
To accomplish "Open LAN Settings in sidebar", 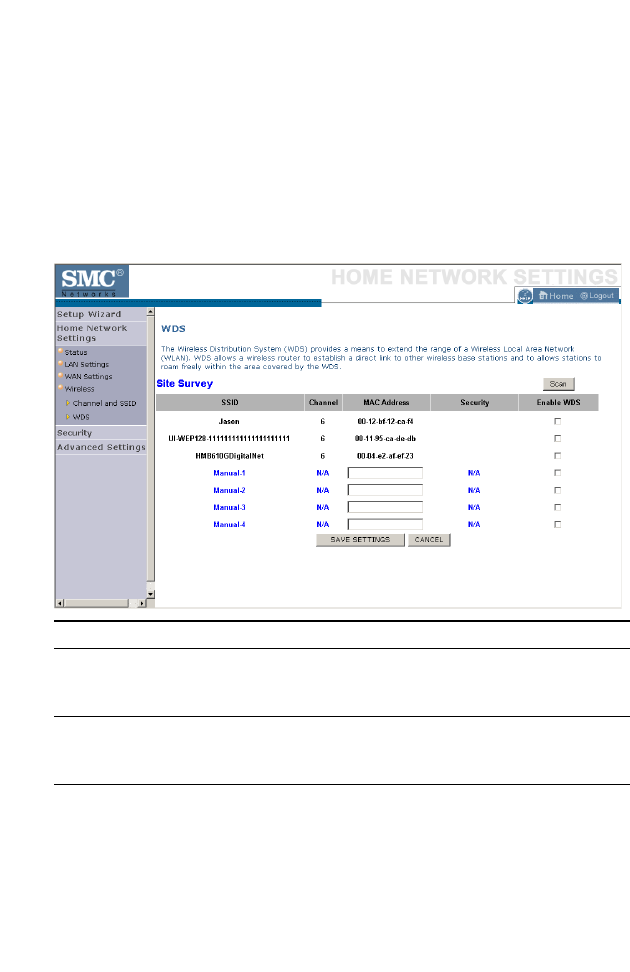I will [86, 364].
